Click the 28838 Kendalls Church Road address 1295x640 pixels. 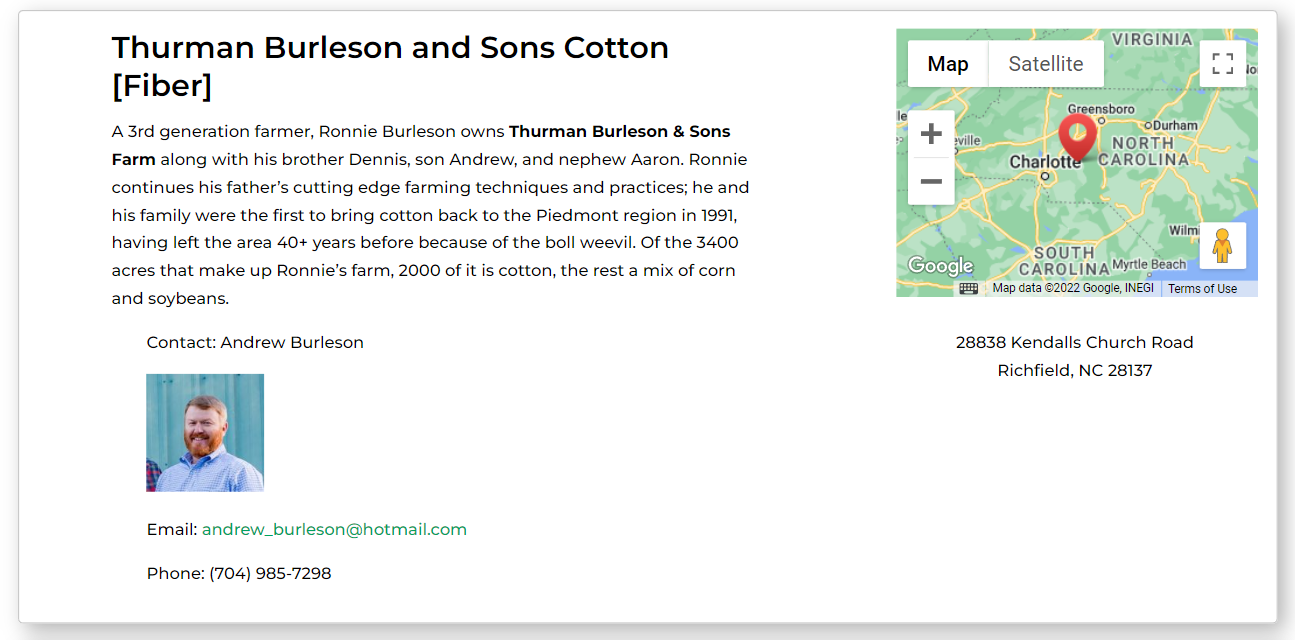pos(1075,342)
